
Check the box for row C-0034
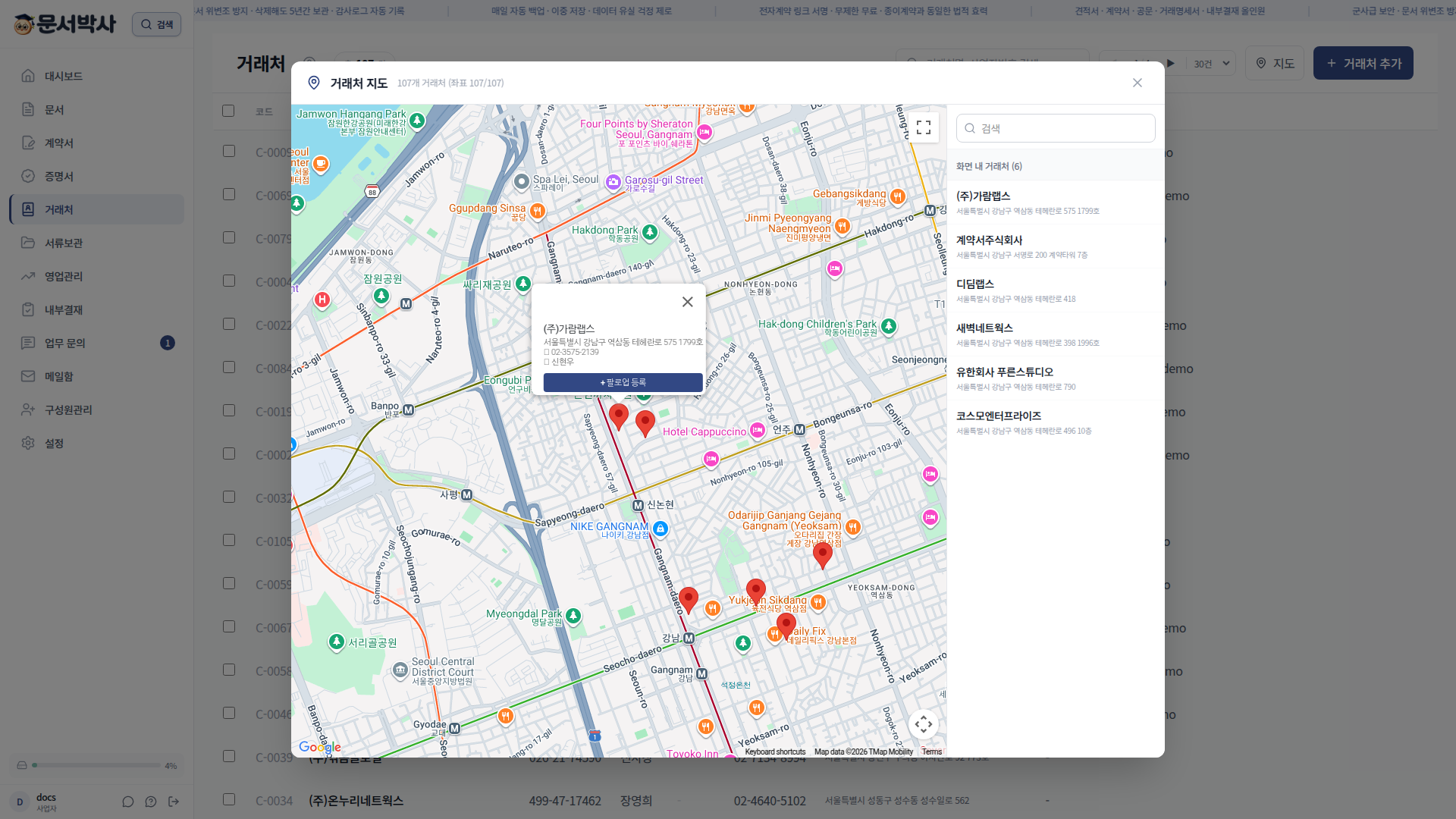[x=229, y=799]
